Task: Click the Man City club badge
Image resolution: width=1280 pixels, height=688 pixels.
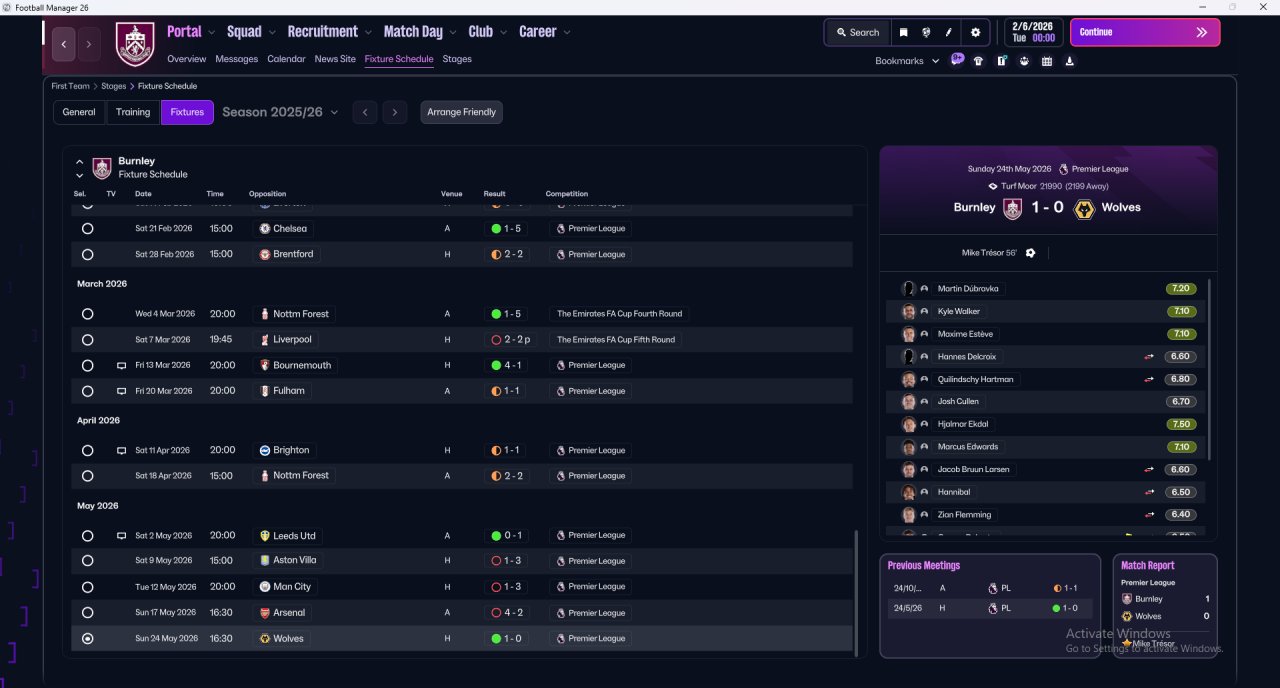Action: (x=264, y=587)
